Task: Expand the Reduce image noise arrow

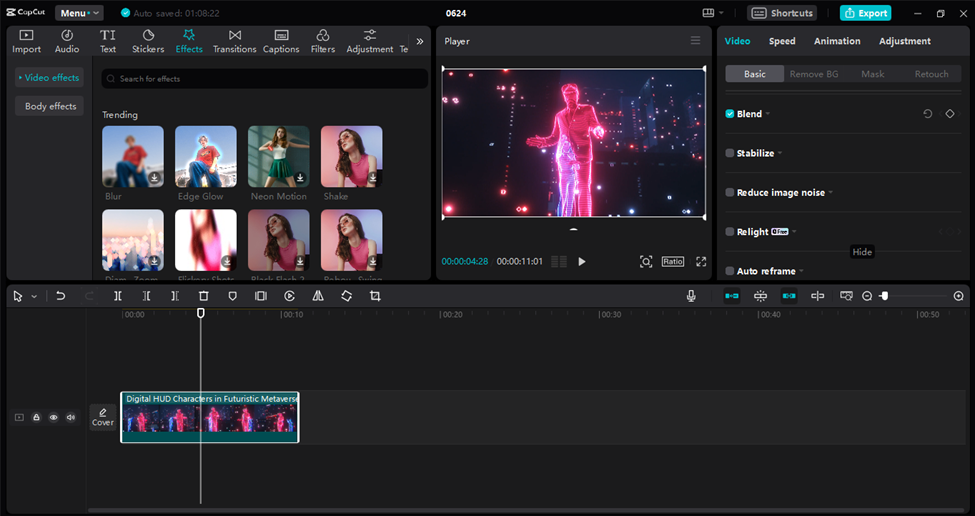Action: click(x=831, y=192)
